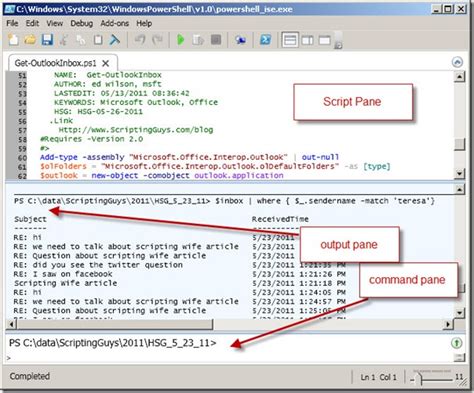
Task: Click the Open file folder icon
Action: (30, 40)
